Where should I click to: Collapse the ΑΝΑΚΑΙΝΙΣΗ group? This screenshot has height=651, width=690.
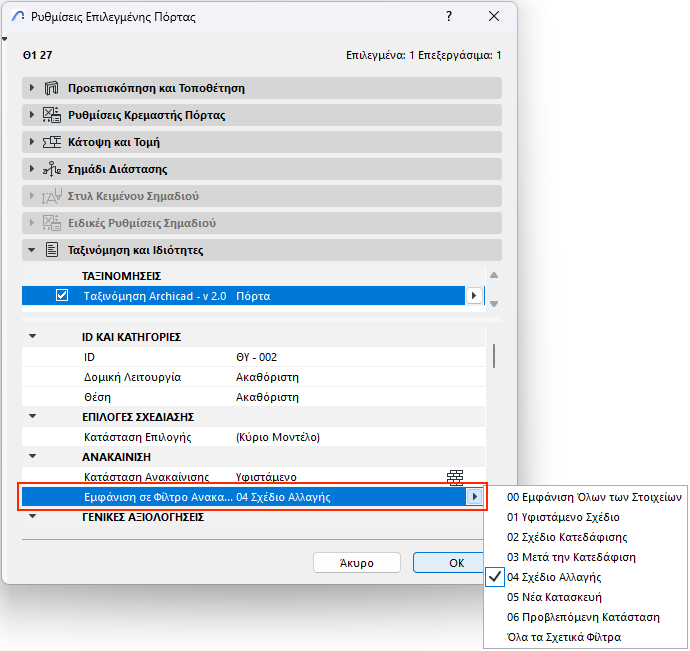(x=33, y=456)
